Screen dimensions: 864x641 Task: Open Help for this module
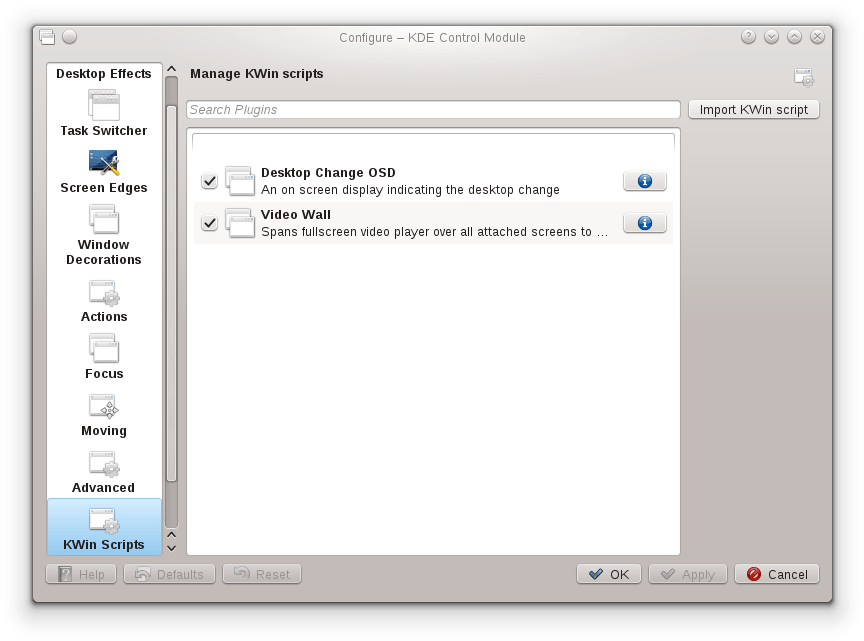point(81,574)
